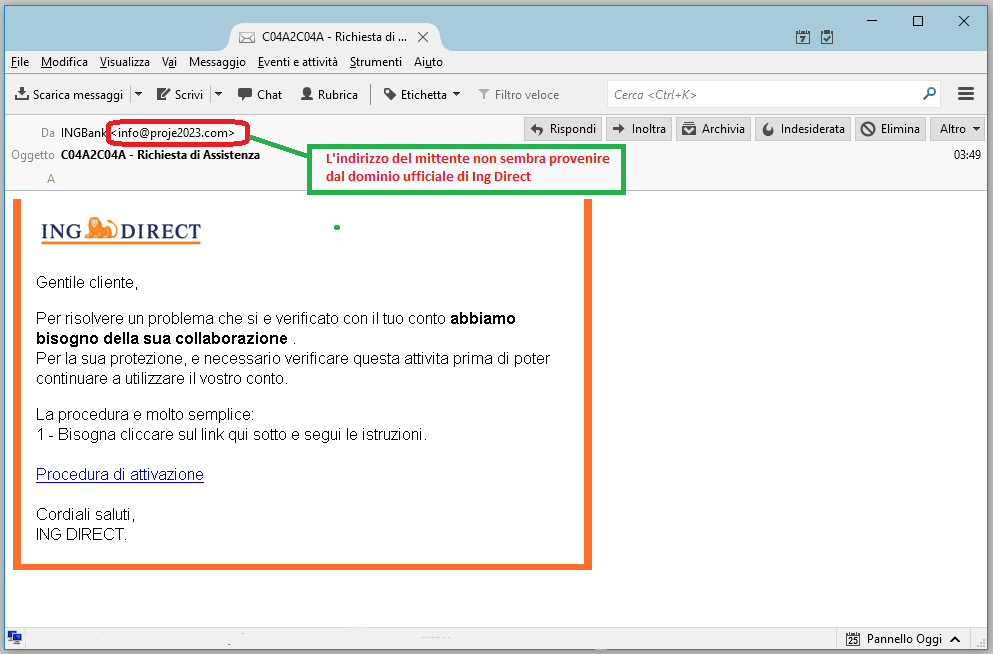The image size is (993, 654).
Task: Open the Vai menu
Action: click(169, 61)
